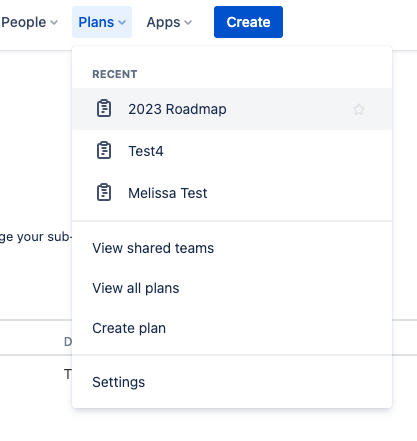Image resolution: width=417 pixels, height=441 pixels.
Task: Collapse the Plans dropdown menu
Action: [102, 22]
